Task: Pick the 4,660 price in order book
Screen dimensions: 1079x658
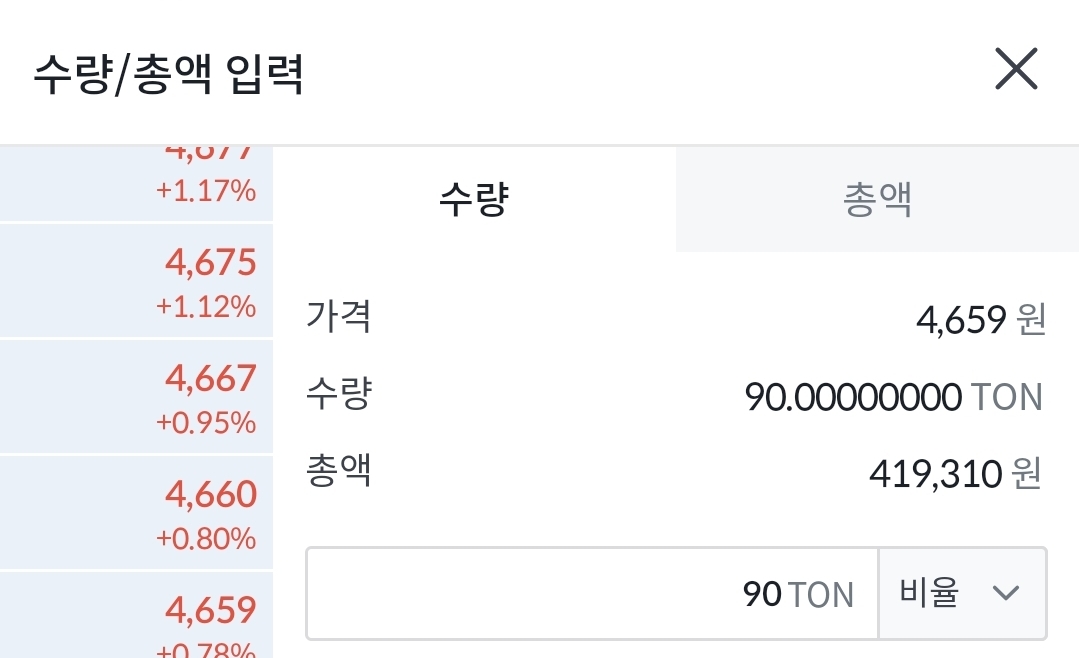Action: coord(211,494)
